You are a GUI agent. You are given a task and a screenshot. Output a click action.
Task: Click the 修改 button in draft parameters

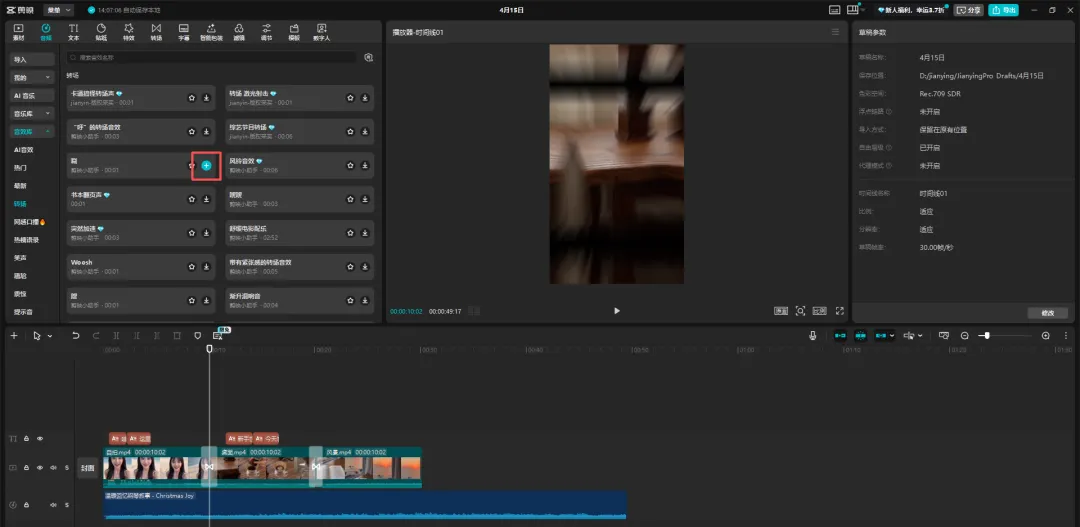click(x=1047, y=313)
